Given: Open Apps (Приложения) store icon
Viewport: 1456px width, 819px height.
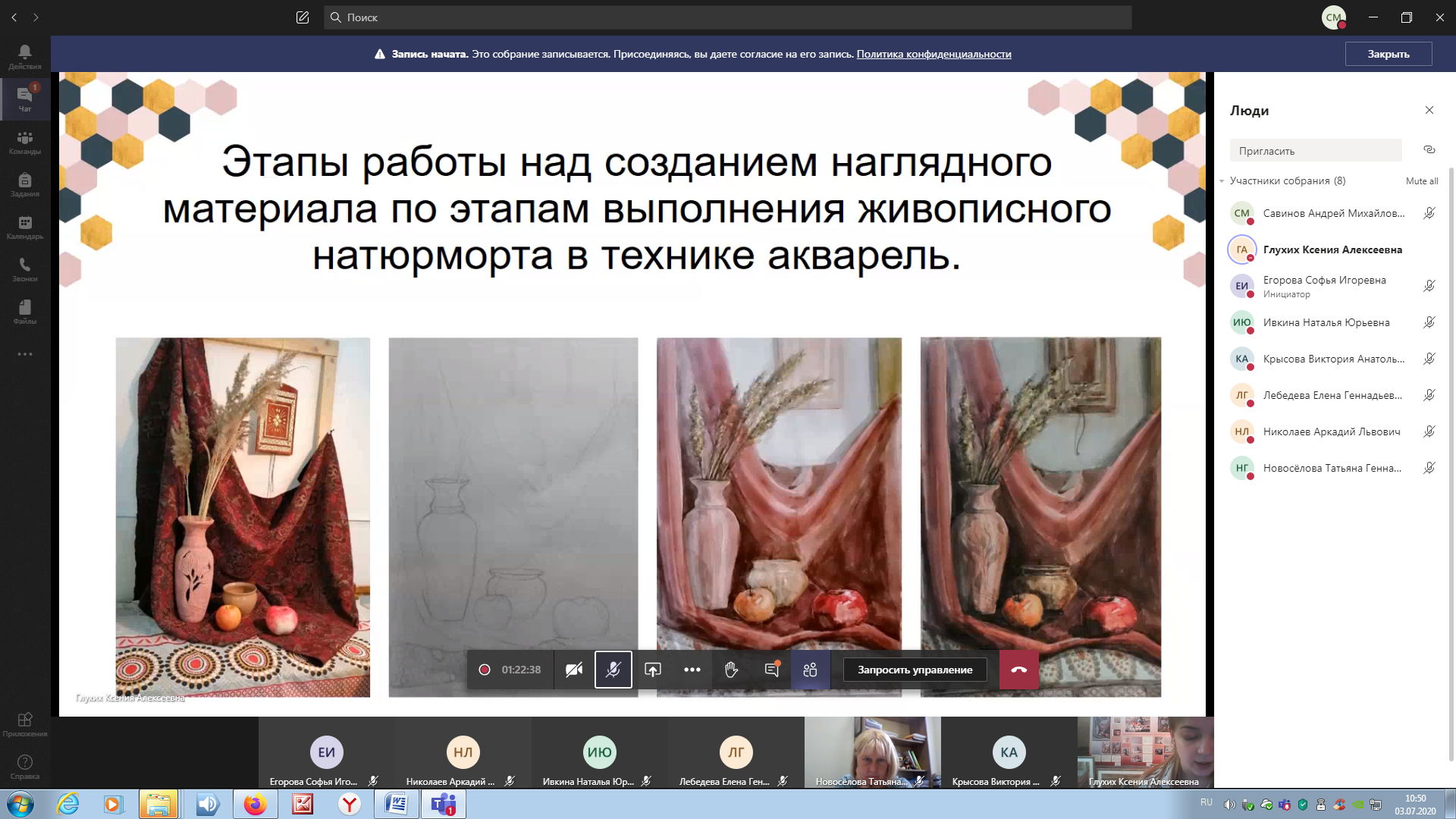Looking at the screenshot, I should click(x=25, y=724).
